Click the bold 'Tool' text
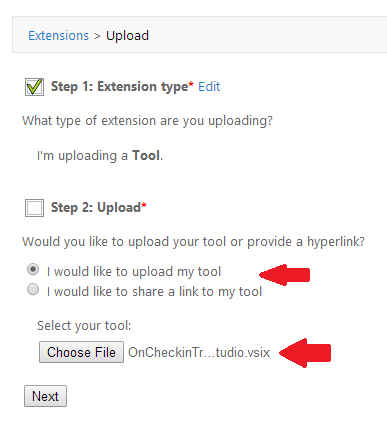 146,156
